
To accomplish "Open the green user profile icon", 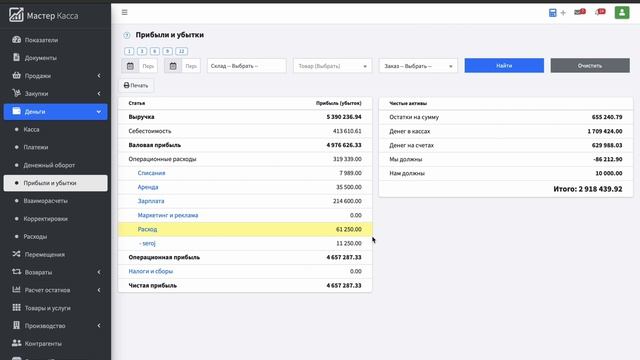I will (x=622, y=13).
